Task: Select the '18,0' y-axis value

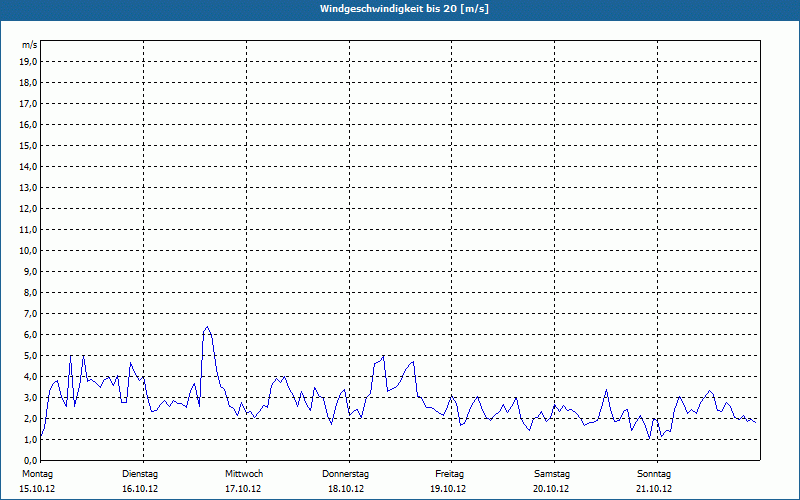Action: 28,83
